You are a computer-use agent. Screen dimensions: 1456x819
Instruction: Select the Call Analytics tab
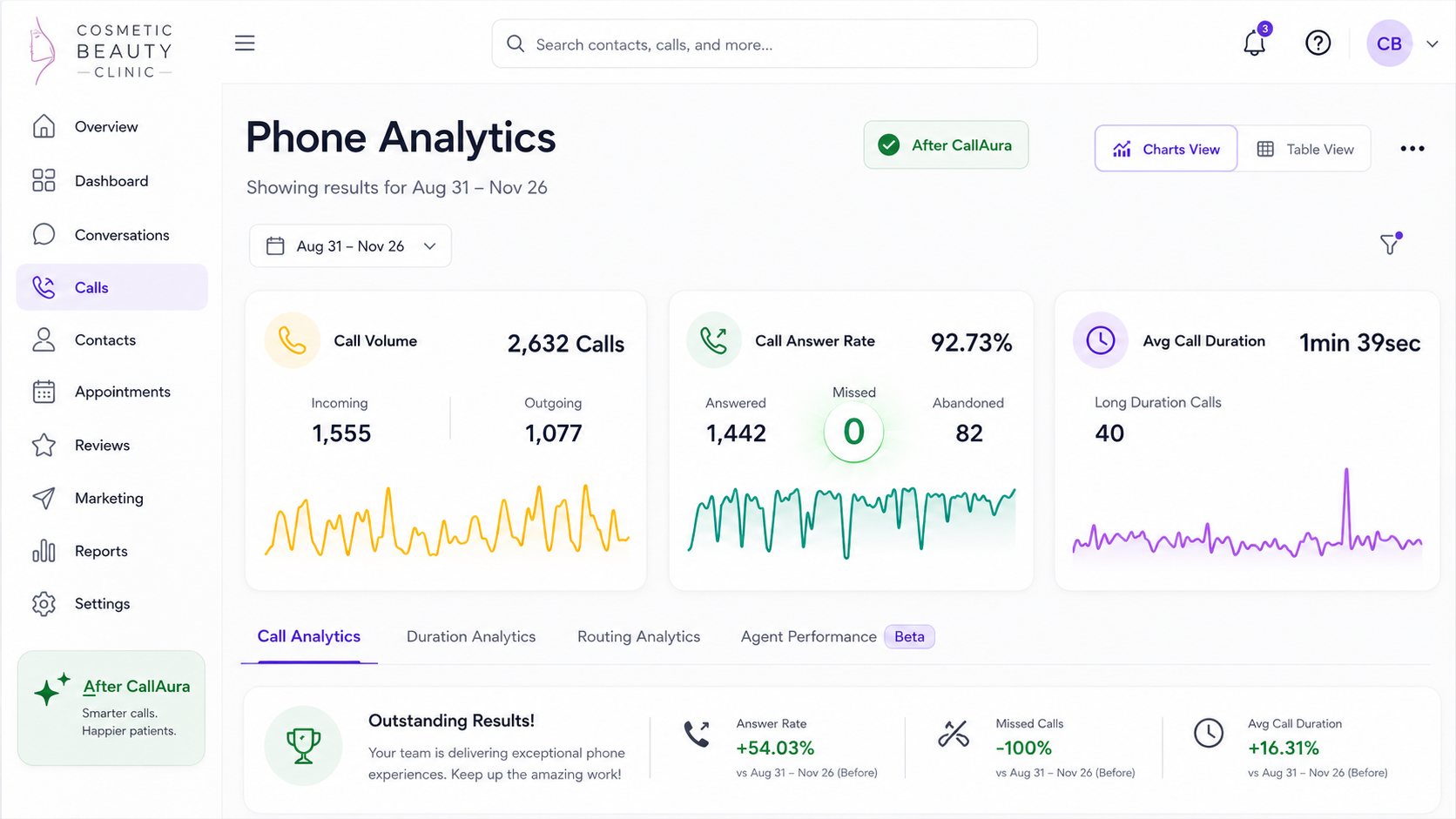(x=309, y=636)
